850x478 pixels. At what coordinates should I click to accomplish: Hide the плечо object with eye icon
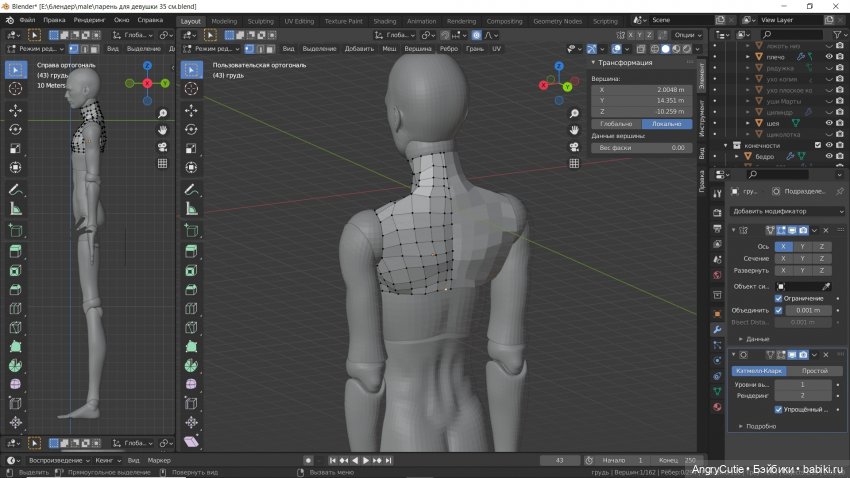[829, 57]
